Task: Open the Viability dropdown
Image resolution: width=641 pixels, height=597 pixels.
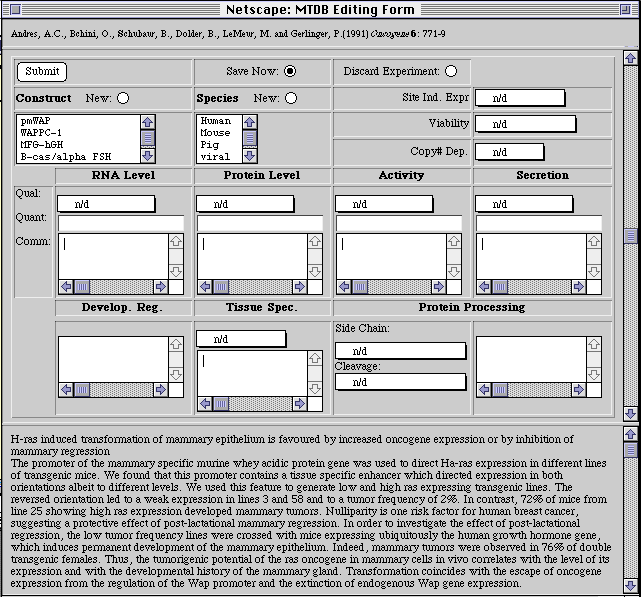Action: coord(525,124)
